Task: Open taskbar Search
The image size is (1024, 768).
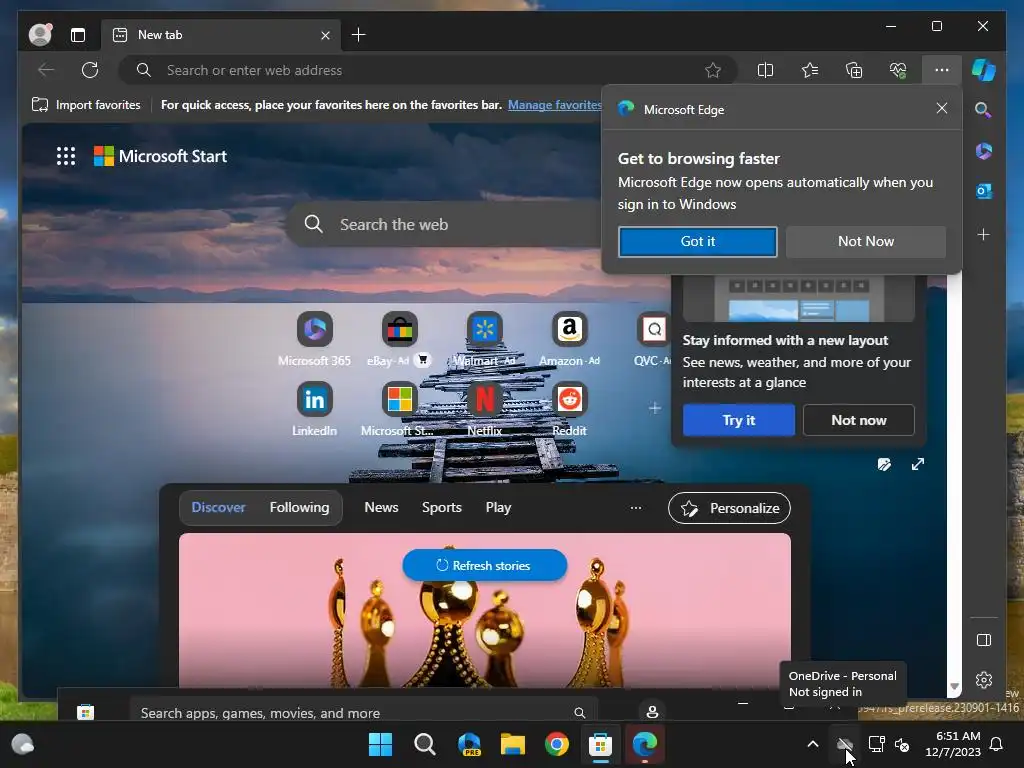Action: [424, 744]
